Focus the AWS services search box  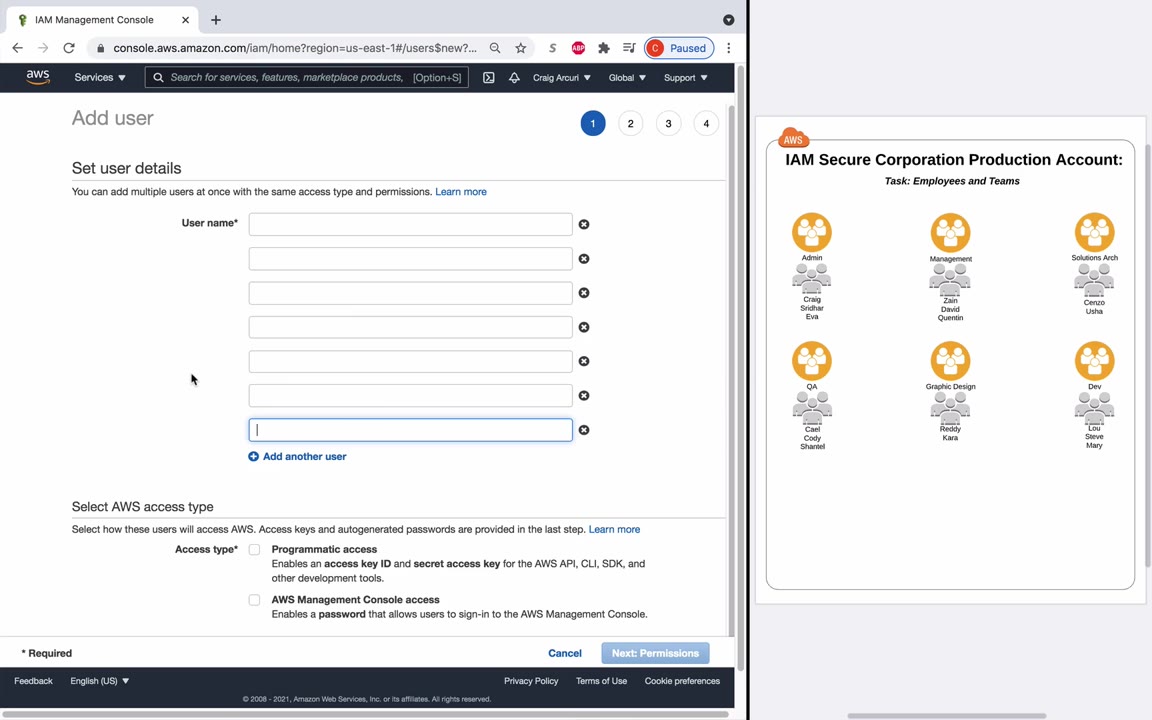306,77
